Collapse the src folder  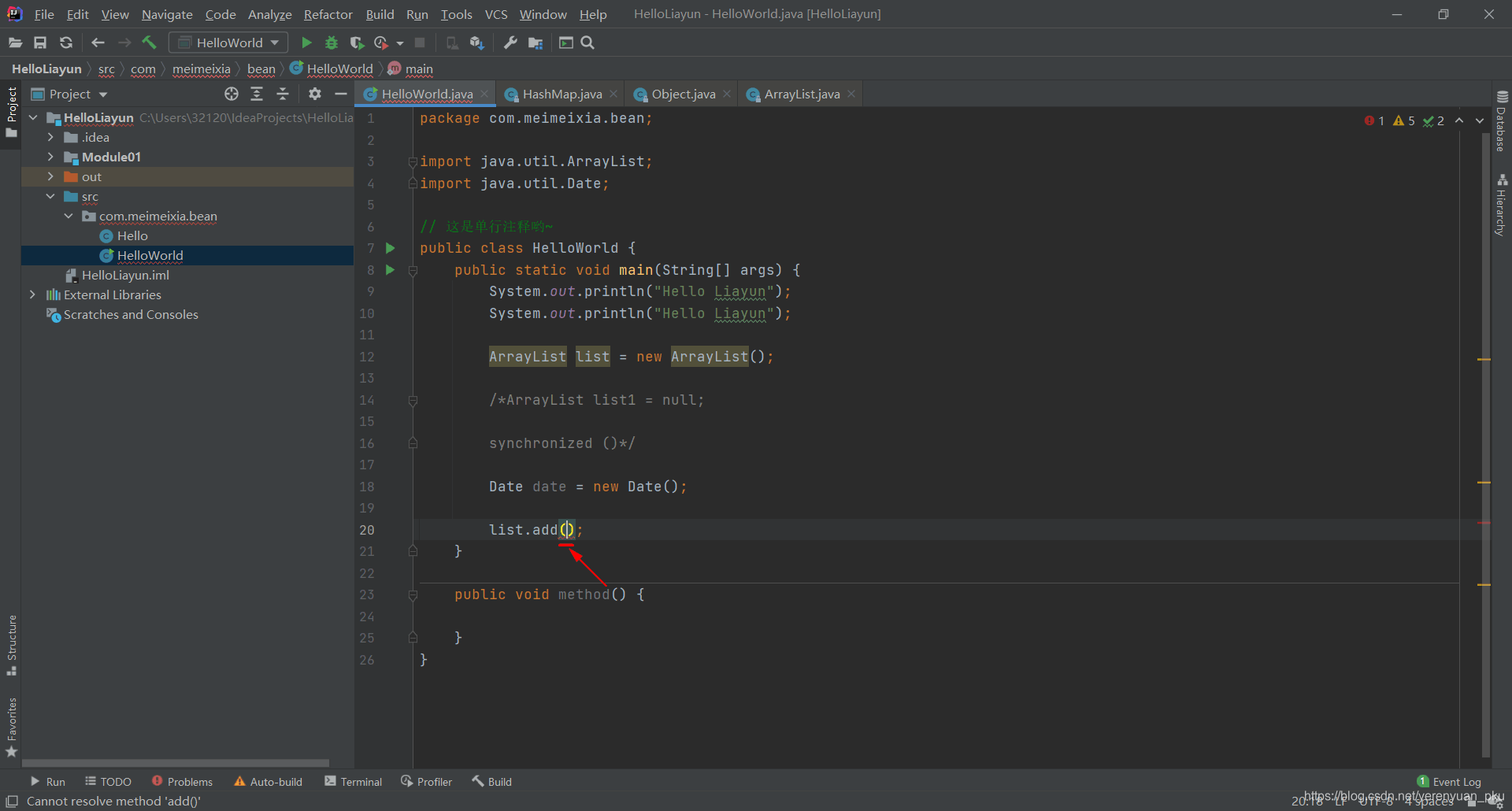pos(50,196)
